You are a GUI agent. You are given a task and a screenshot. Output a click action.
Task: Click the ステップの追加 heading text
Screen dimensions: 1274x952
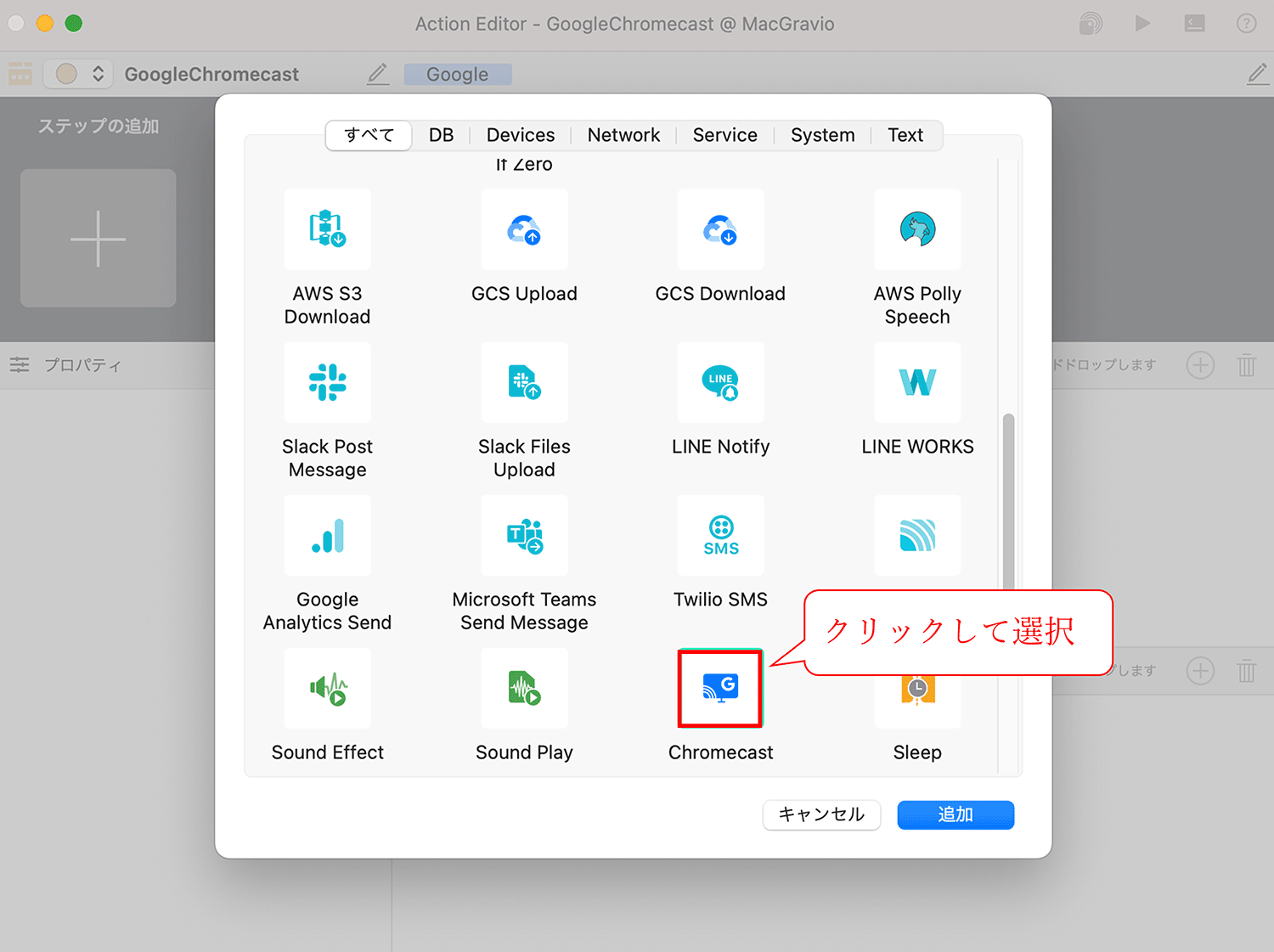click(x=99, y=126)
